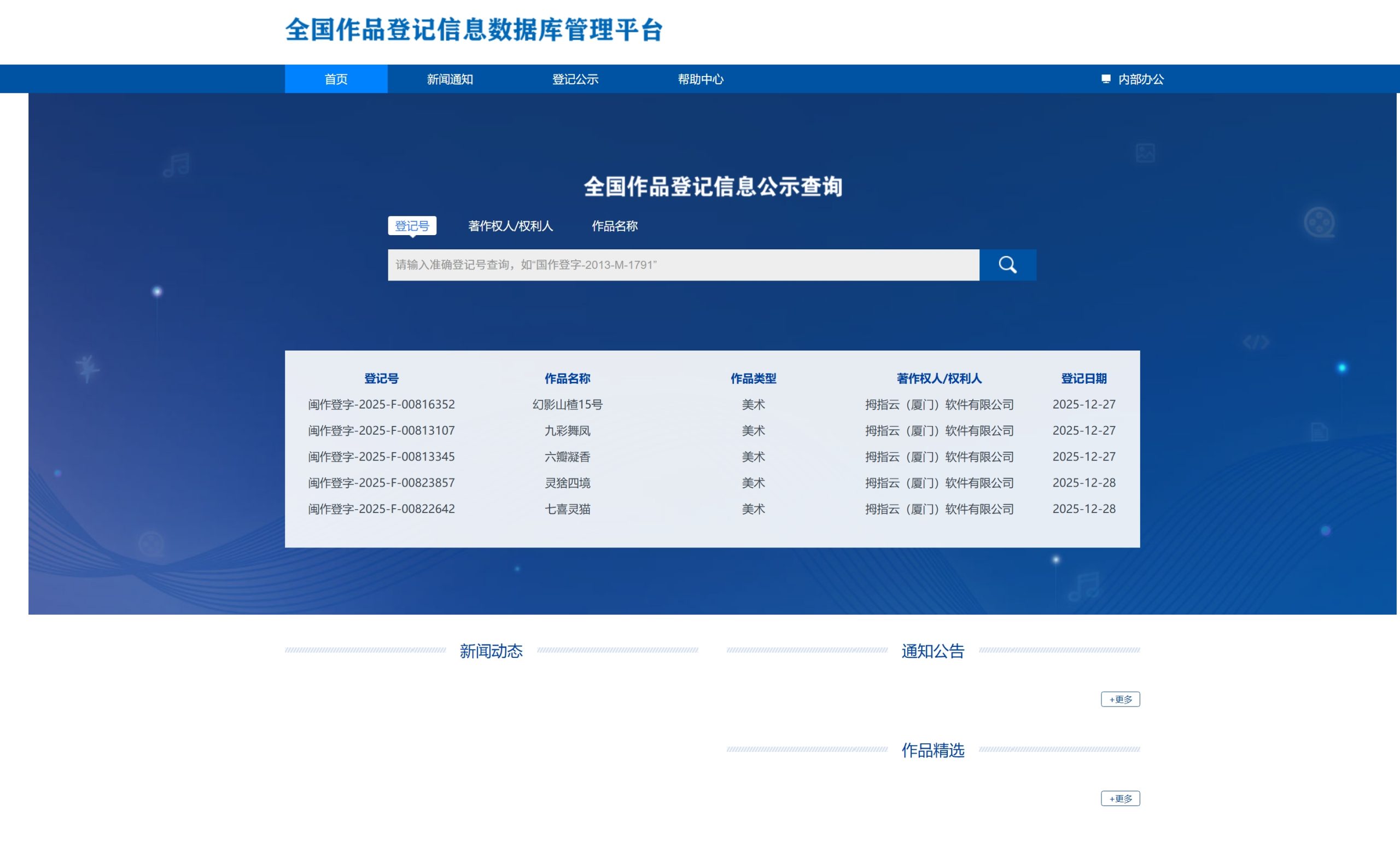
Task: Click the 登记日期 column header
Action: (x=1084, y=378)
